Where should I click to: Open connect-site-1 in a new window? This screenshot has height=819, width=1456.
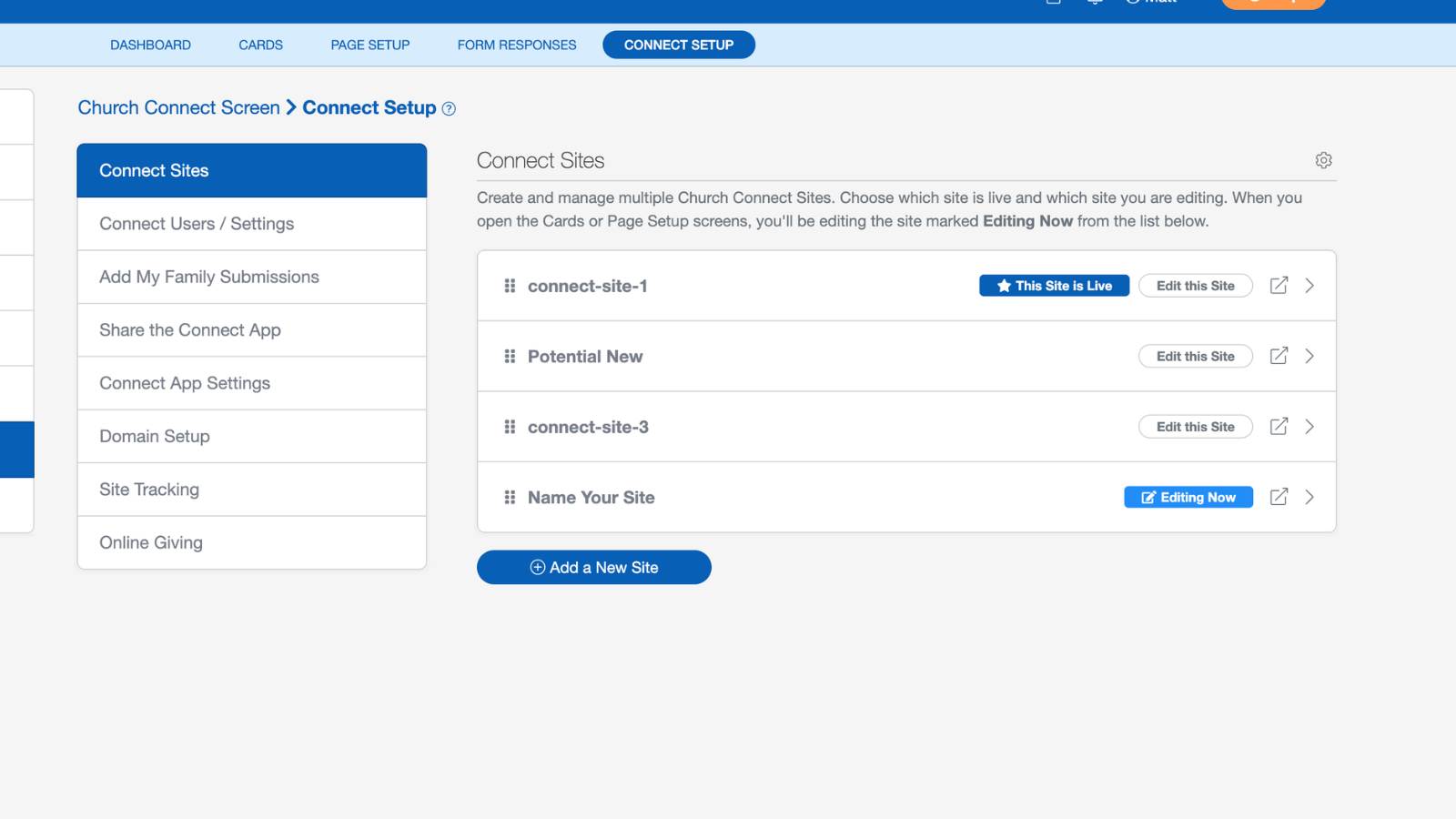1279,286
